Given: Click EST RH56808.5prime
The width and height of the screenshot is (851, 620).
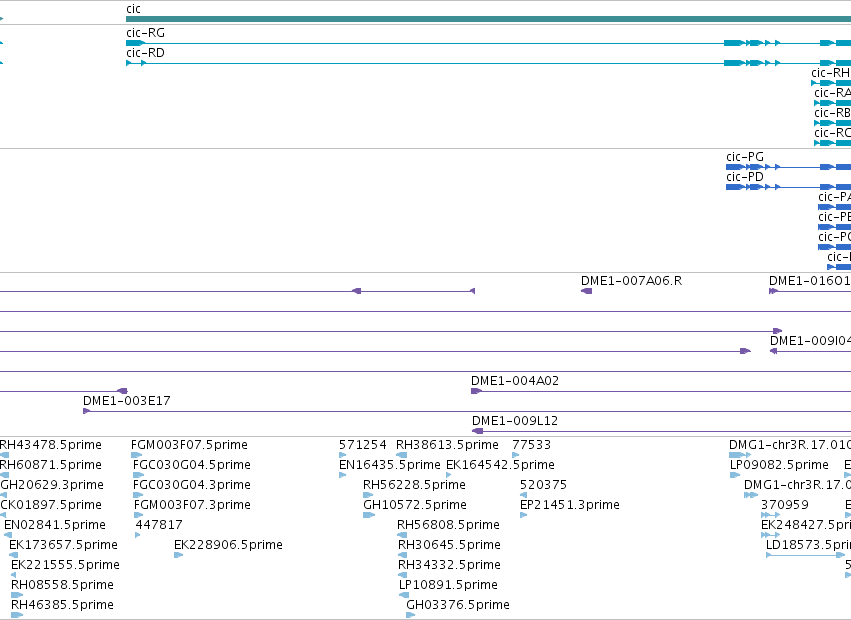Looking at the screenshot, I should [x=448, y=525].
